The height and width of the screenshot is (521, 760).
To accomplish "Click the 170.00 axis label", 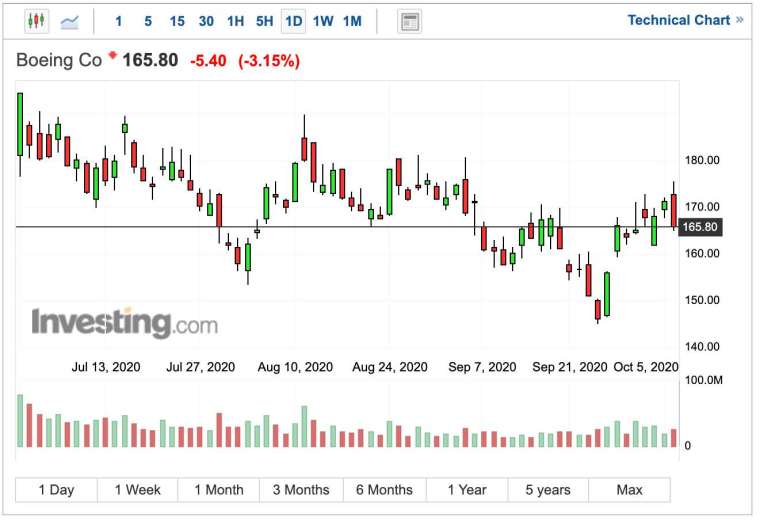I will point(702,206).
